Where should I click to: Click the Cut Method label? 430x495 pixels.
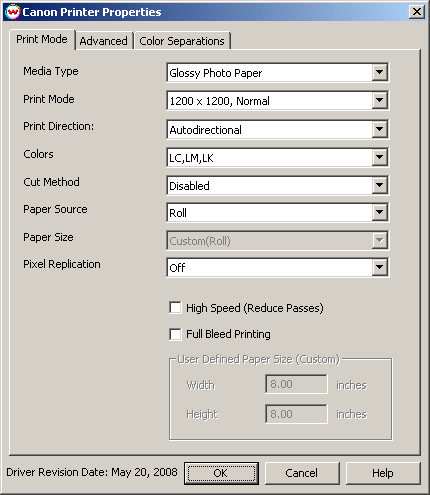51,182
